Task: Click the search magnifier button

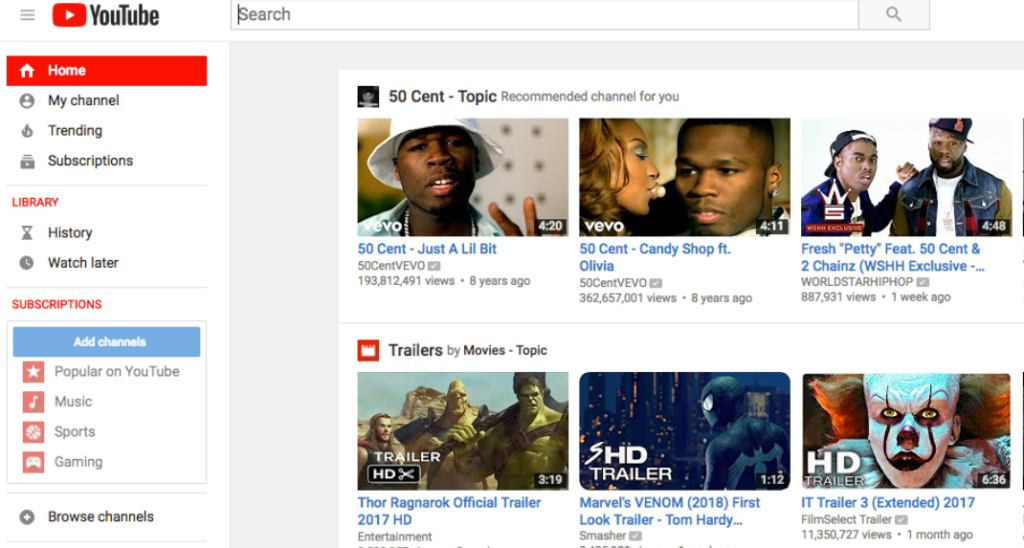Action: click(x=893, y=14)
